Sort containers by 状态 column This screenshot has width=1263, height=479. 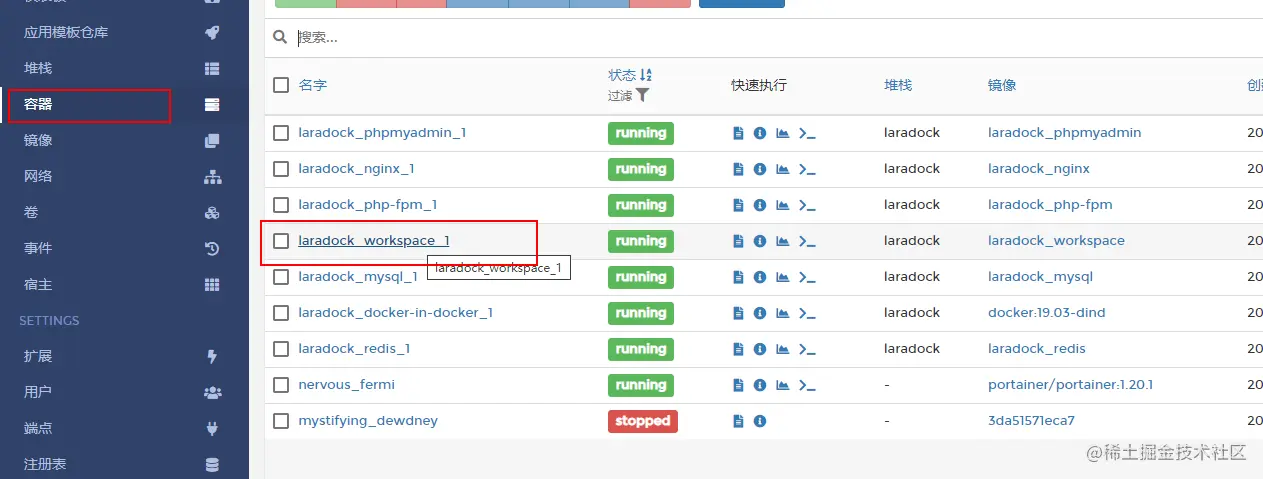click(x=629, y=75)
